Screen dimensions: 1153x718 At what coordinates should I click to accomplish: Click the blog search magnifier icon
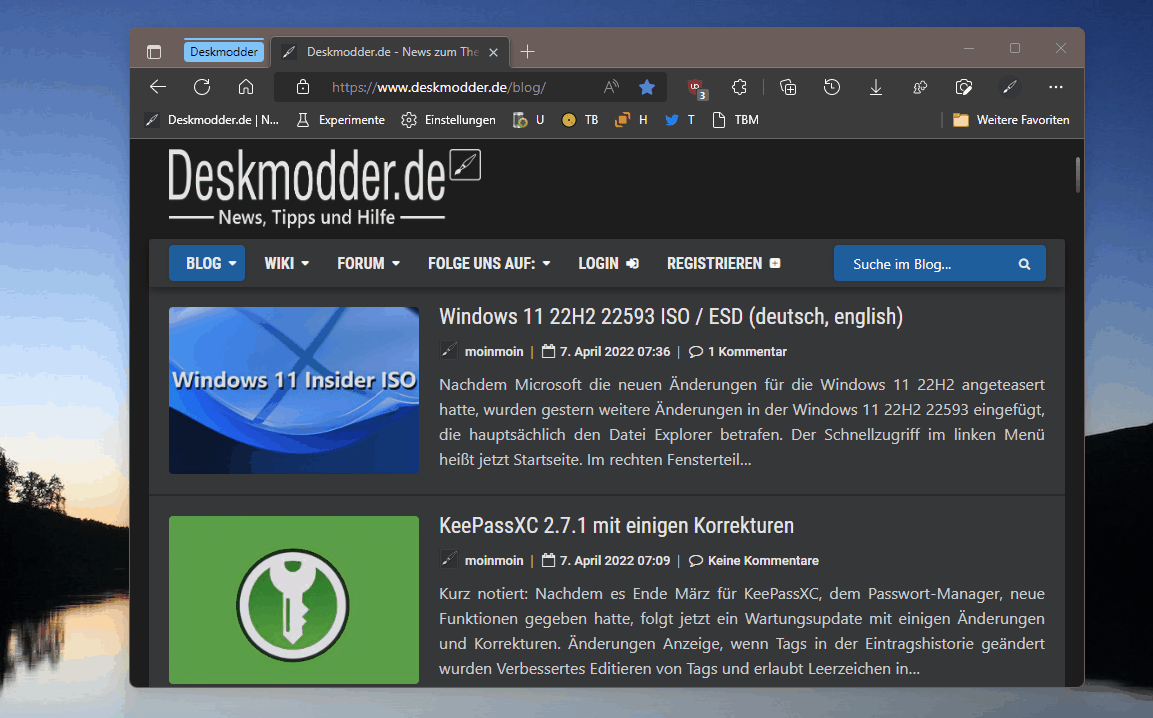point(1024,264)
